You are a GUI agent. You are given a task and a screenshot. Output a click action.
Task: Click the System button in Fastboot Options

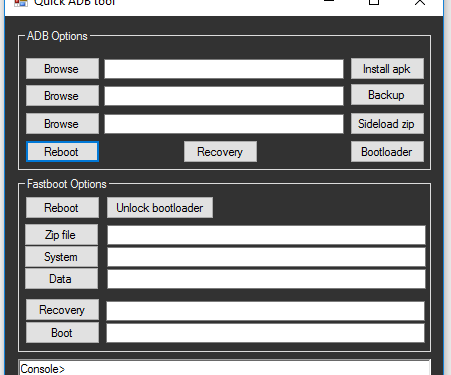[61, 257]
